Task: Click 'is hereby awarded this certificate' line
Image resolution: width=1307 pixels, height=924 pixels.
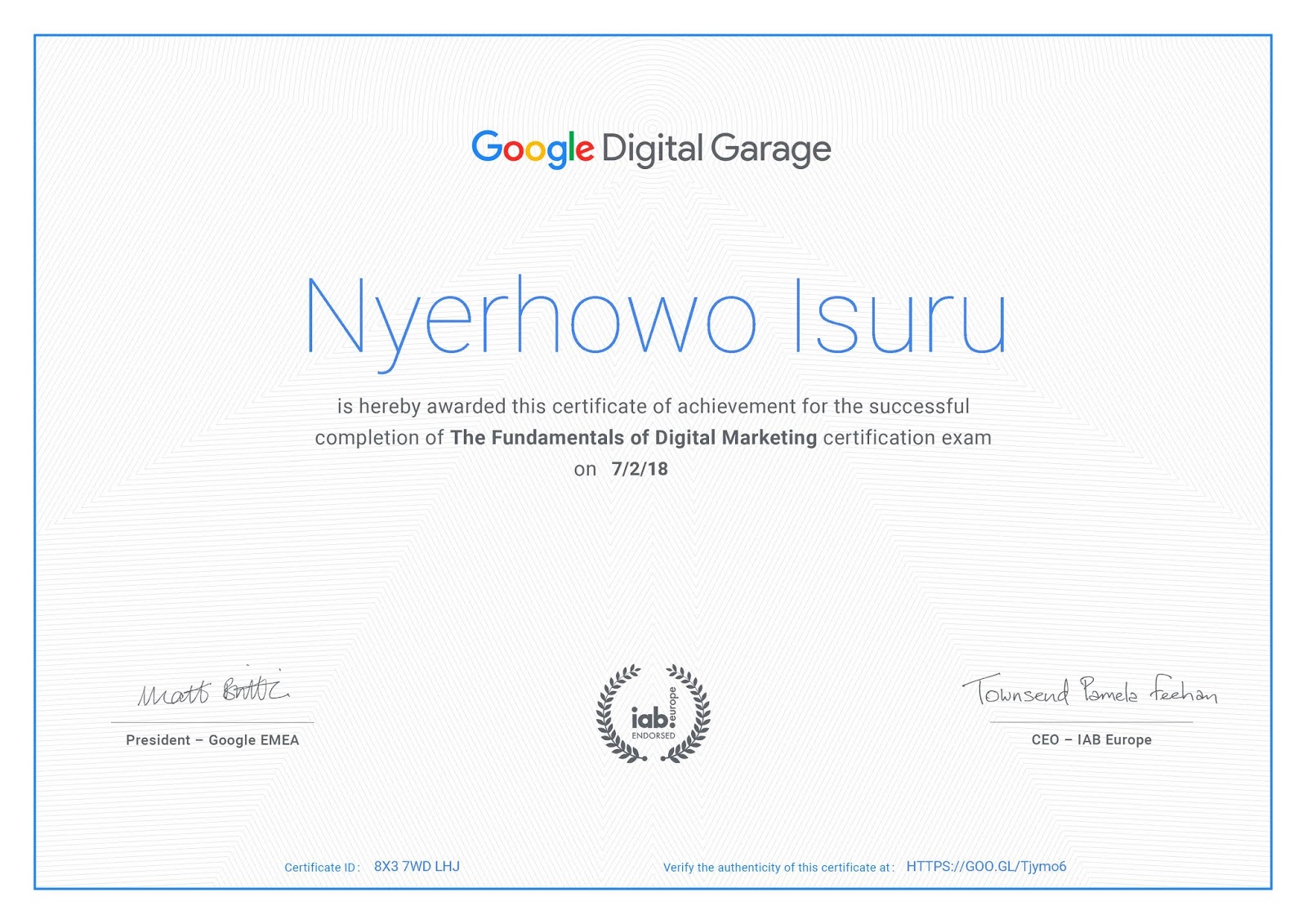Action: tap(653, 407)
